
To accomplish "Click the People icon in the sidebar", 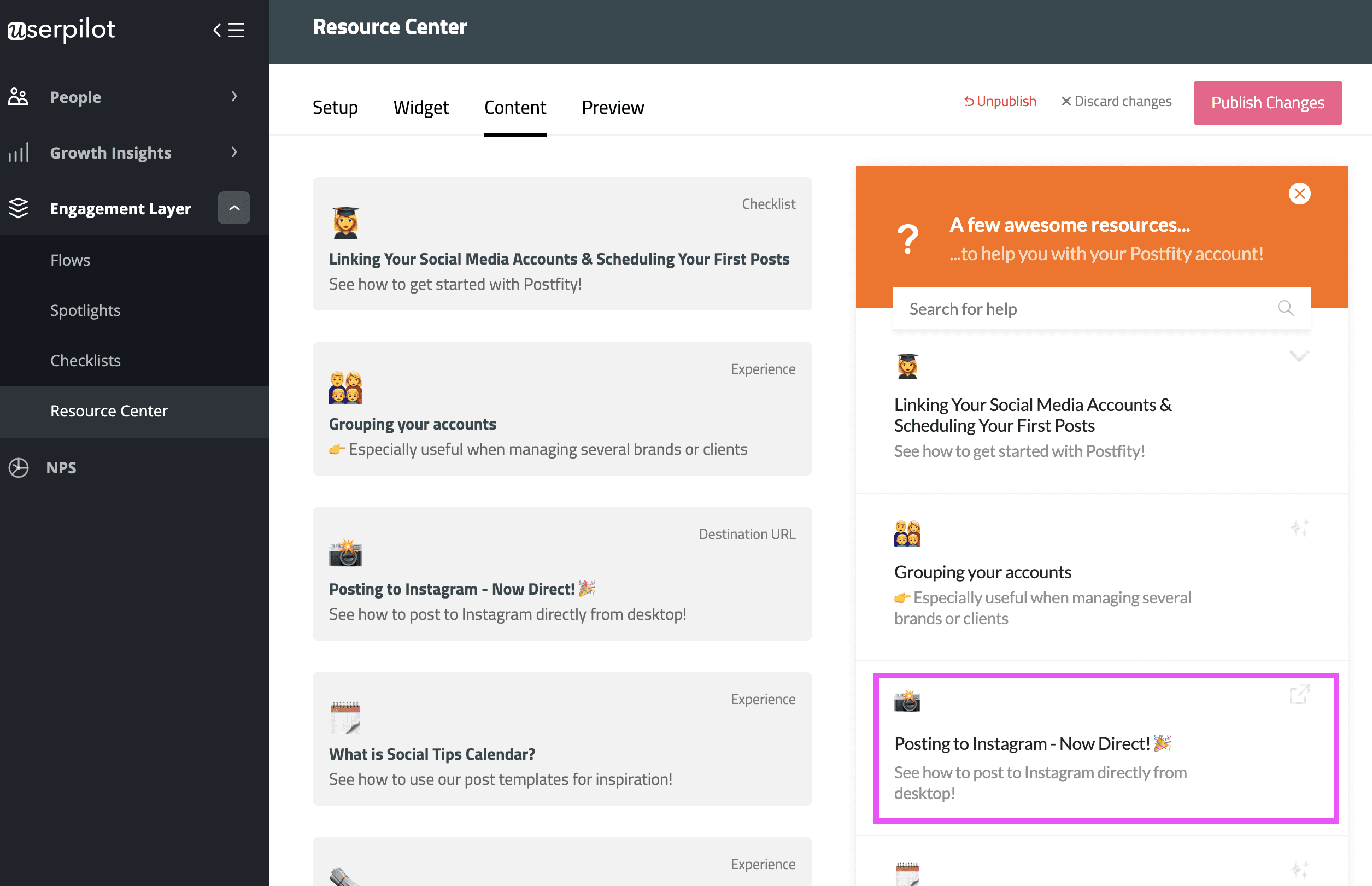I will coord(19,97).
